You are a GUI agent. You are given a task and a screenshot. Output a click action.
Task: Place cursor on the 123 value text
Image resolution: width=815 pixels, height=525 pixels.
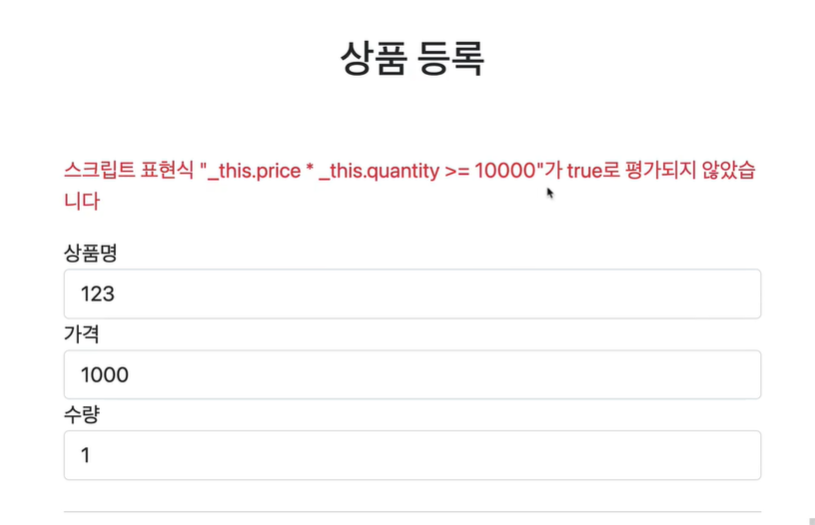[x=97, y=294]
